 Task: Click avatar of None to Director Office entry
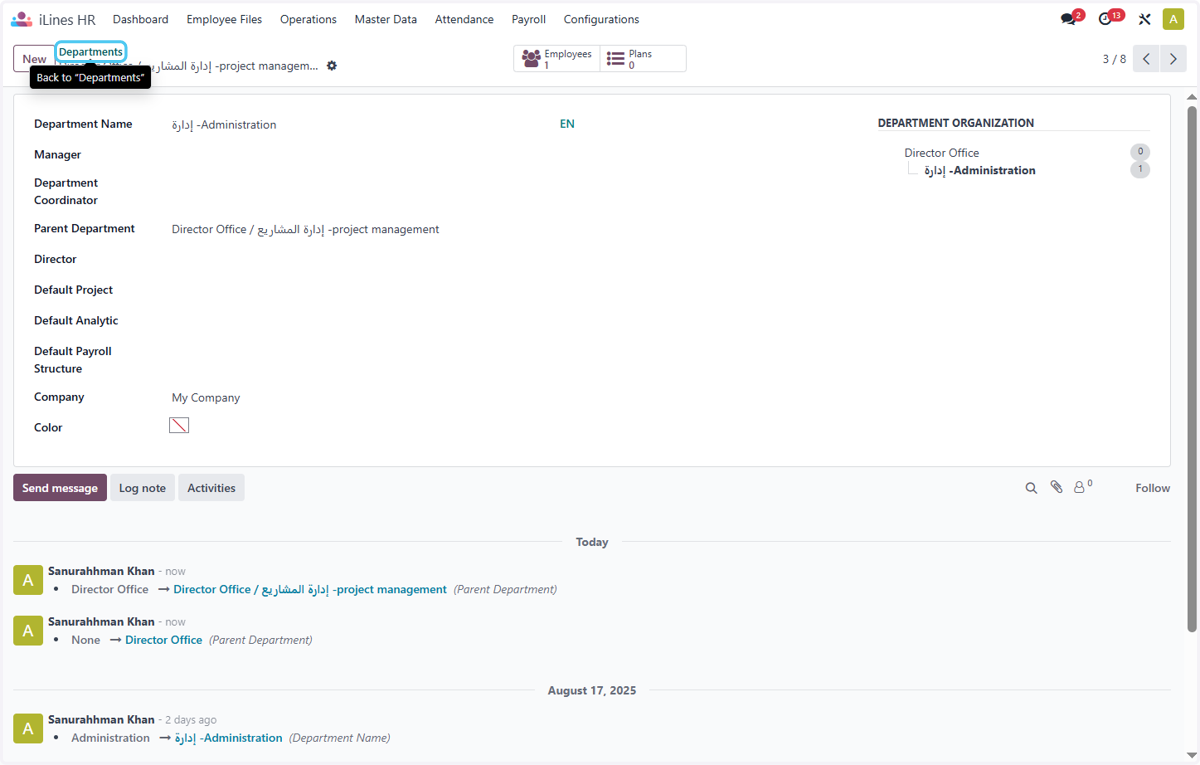28,630
